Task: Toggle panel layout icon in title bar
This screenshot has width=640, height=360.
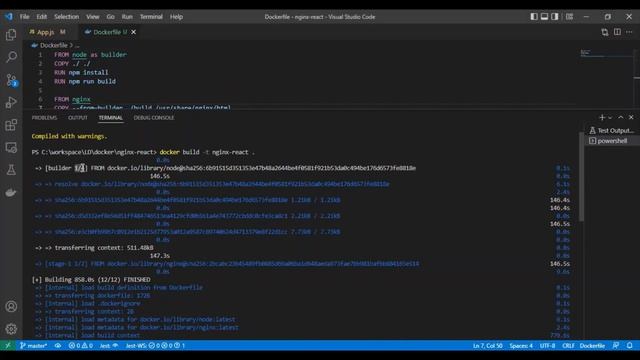Action: (544, 17)
